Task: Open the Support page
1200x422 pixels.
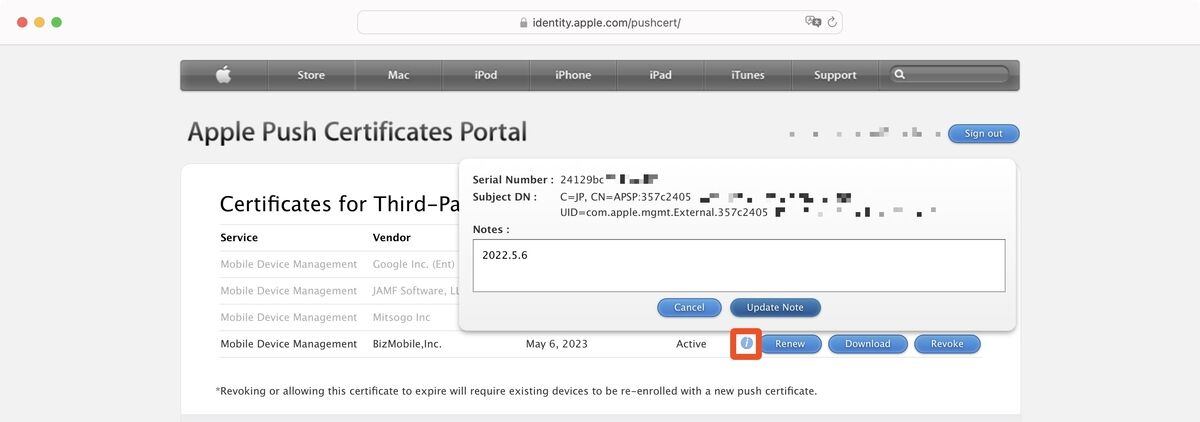Action: pyautogui.click(x=835, y=75)
